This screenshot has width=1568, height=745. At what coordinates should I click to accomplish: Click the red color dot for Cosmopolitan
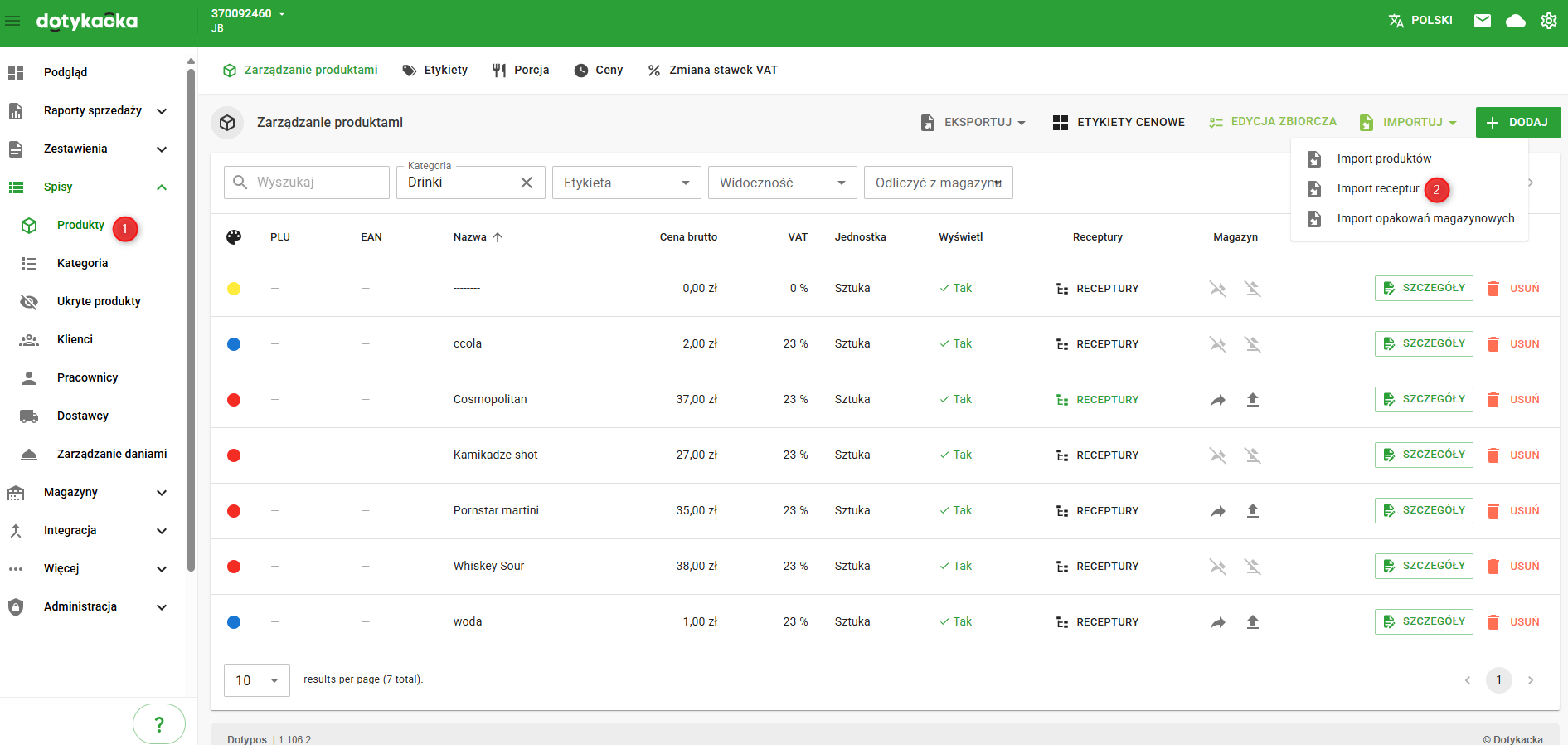click(x=234, y=400)
